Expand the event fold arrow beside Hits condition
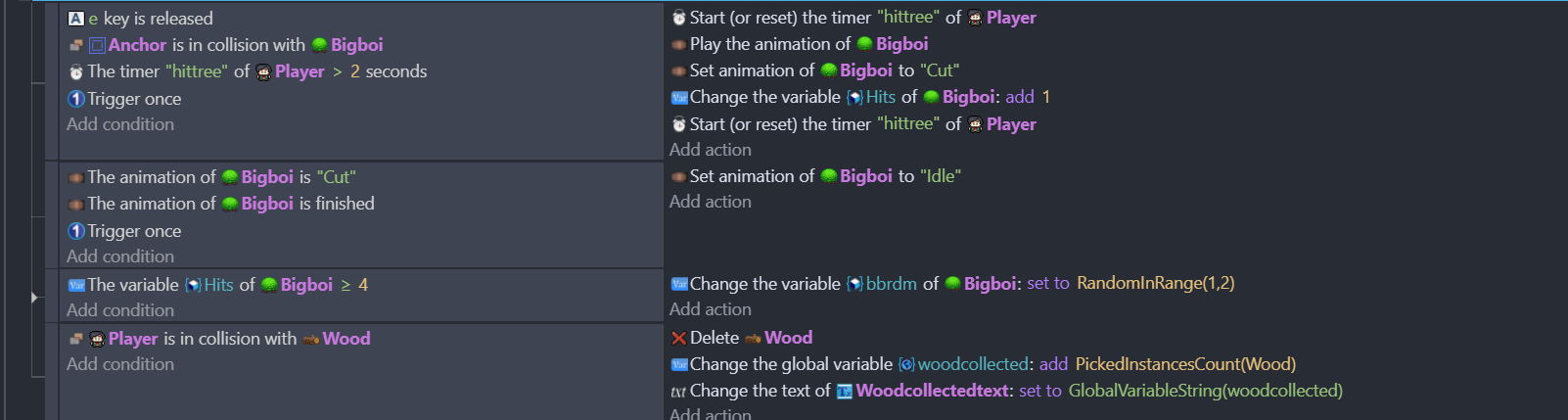This screenshot has height=420, width=1568. pos(34,297)
